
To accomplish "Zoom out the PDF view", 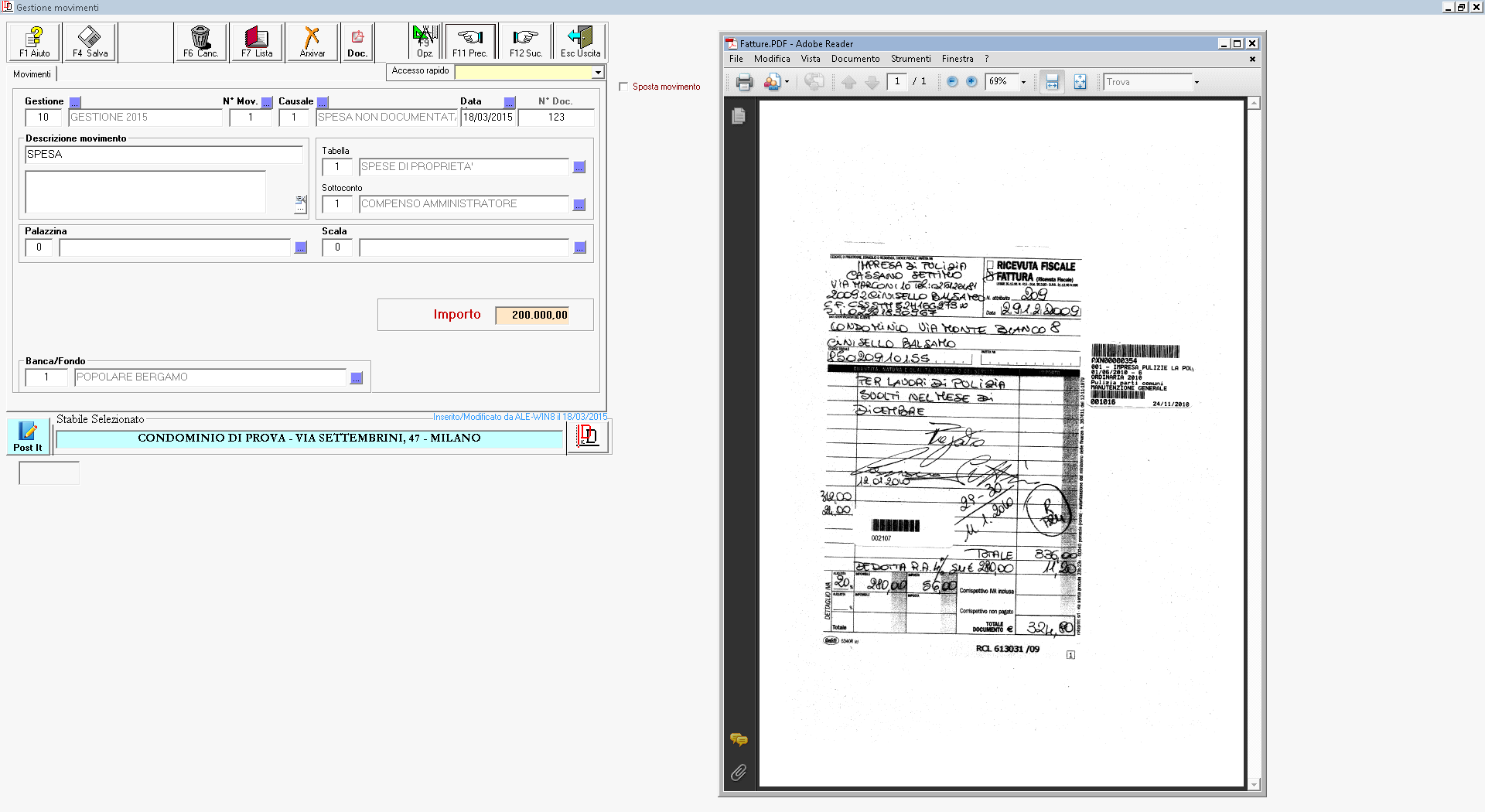I will coord(952,81).
